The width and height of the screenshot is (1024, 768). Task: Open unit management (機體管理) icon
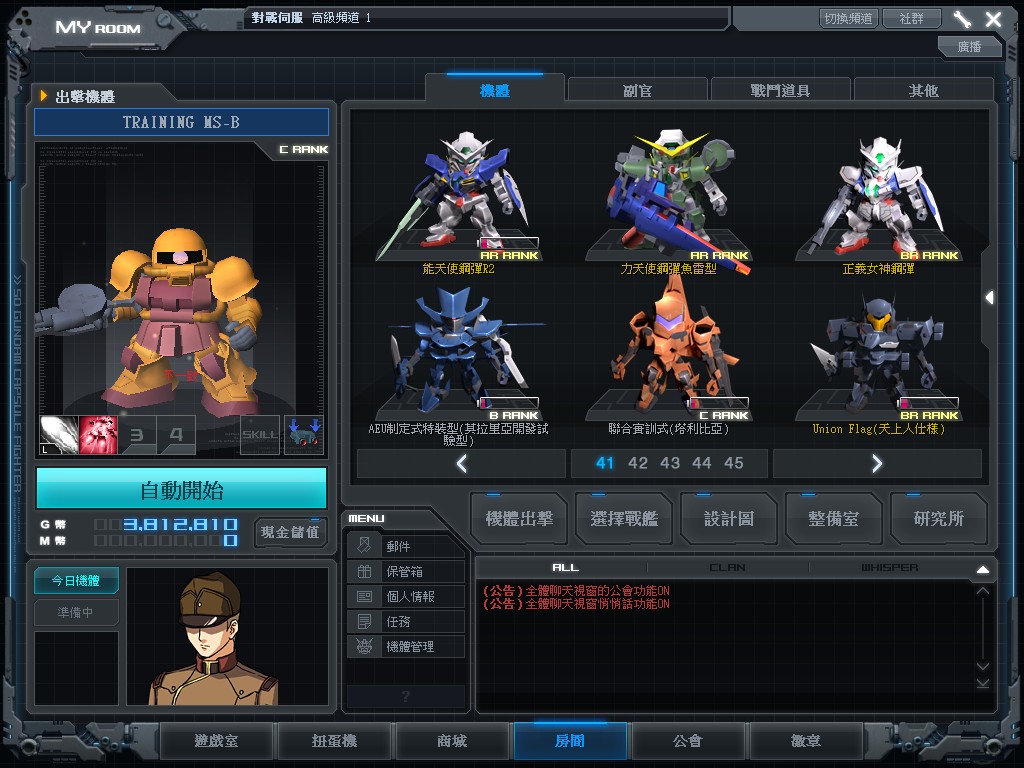tap(364, 647)
